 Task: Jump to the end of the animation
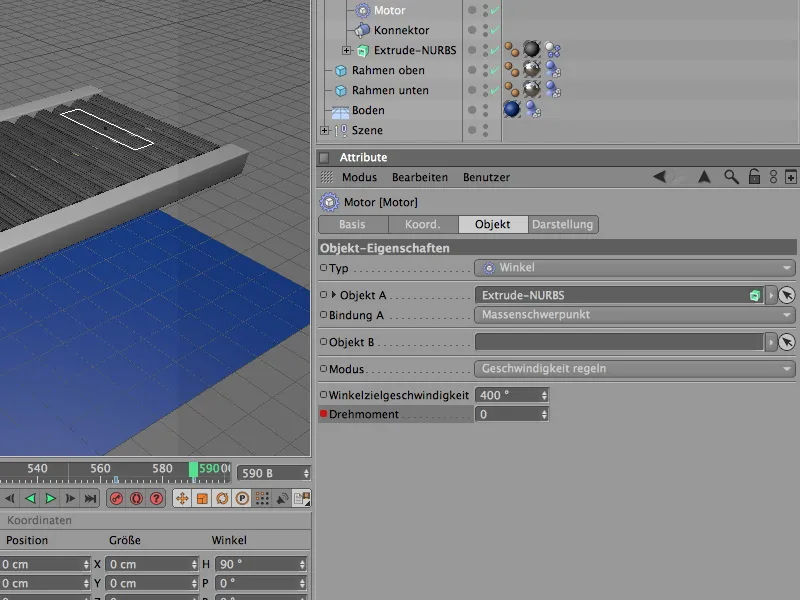(90, 498)
